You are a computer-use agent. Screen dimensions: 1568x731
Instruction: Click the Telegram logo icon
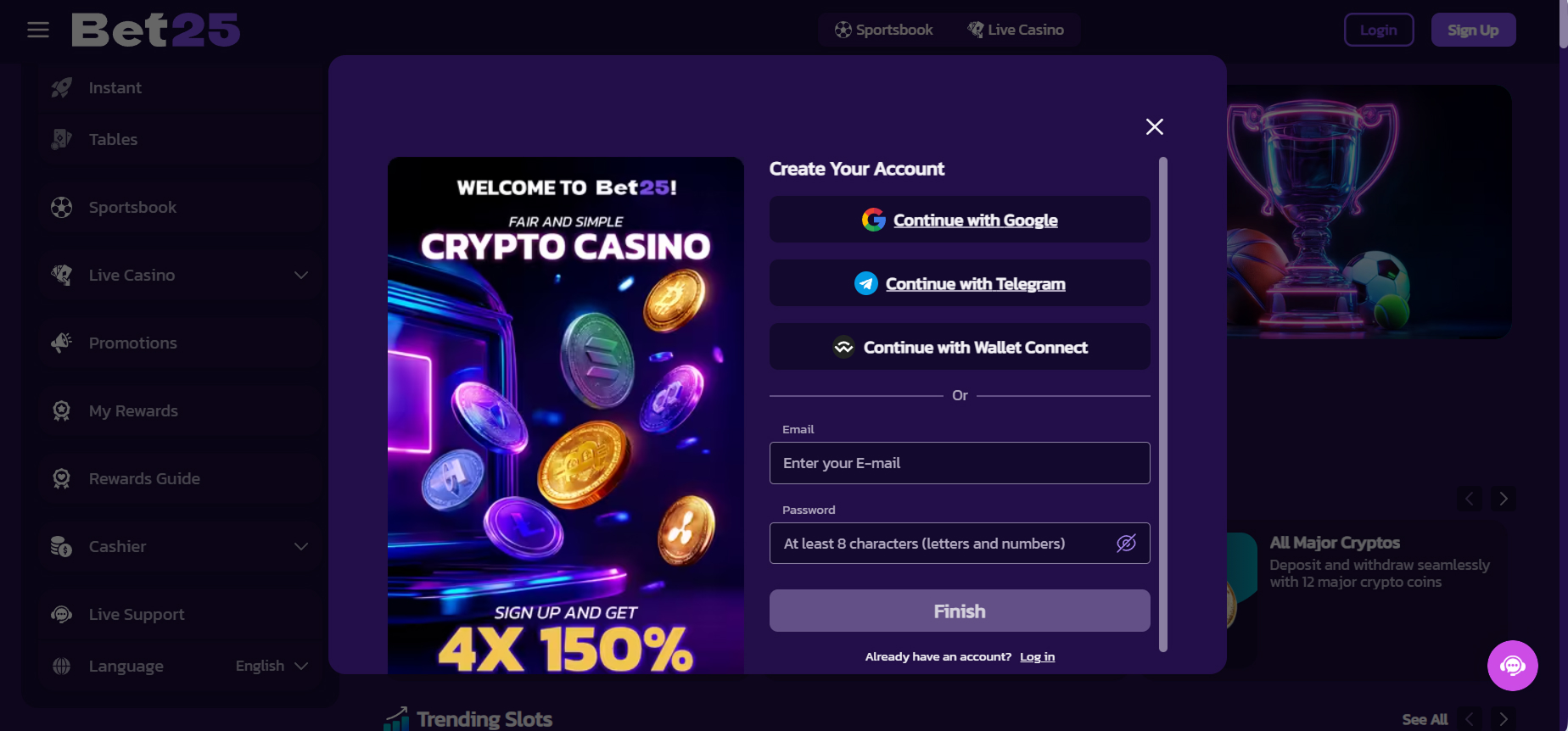coord(865,284)
